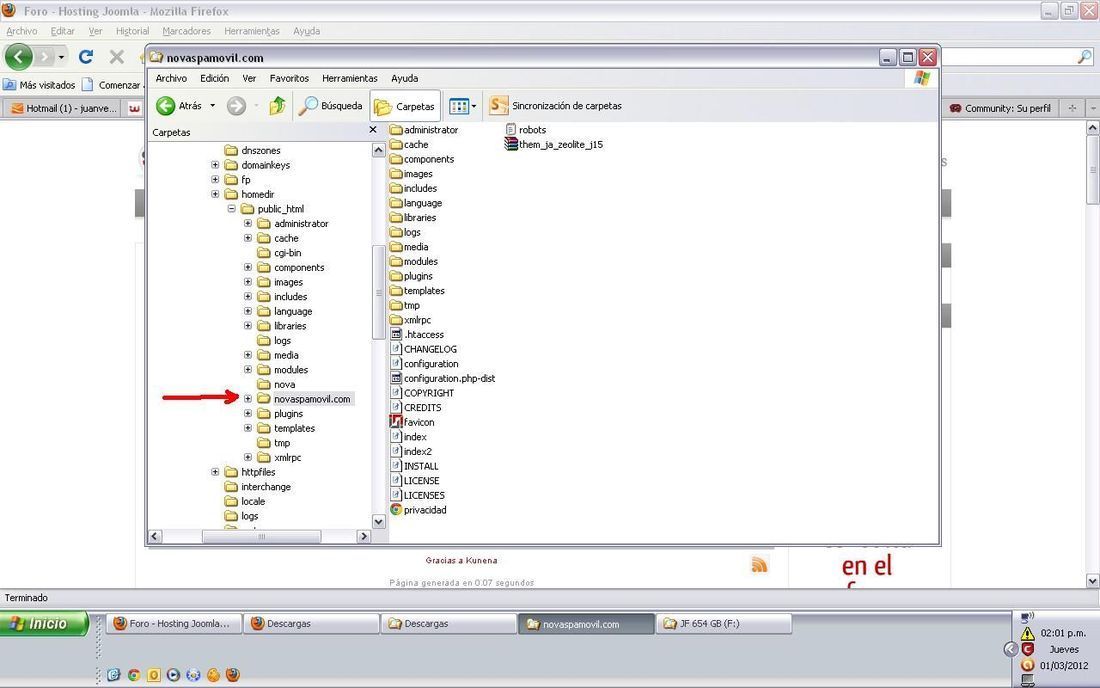
Task: Open the Ver menu in Explorer window
Action: pos(249,79)
